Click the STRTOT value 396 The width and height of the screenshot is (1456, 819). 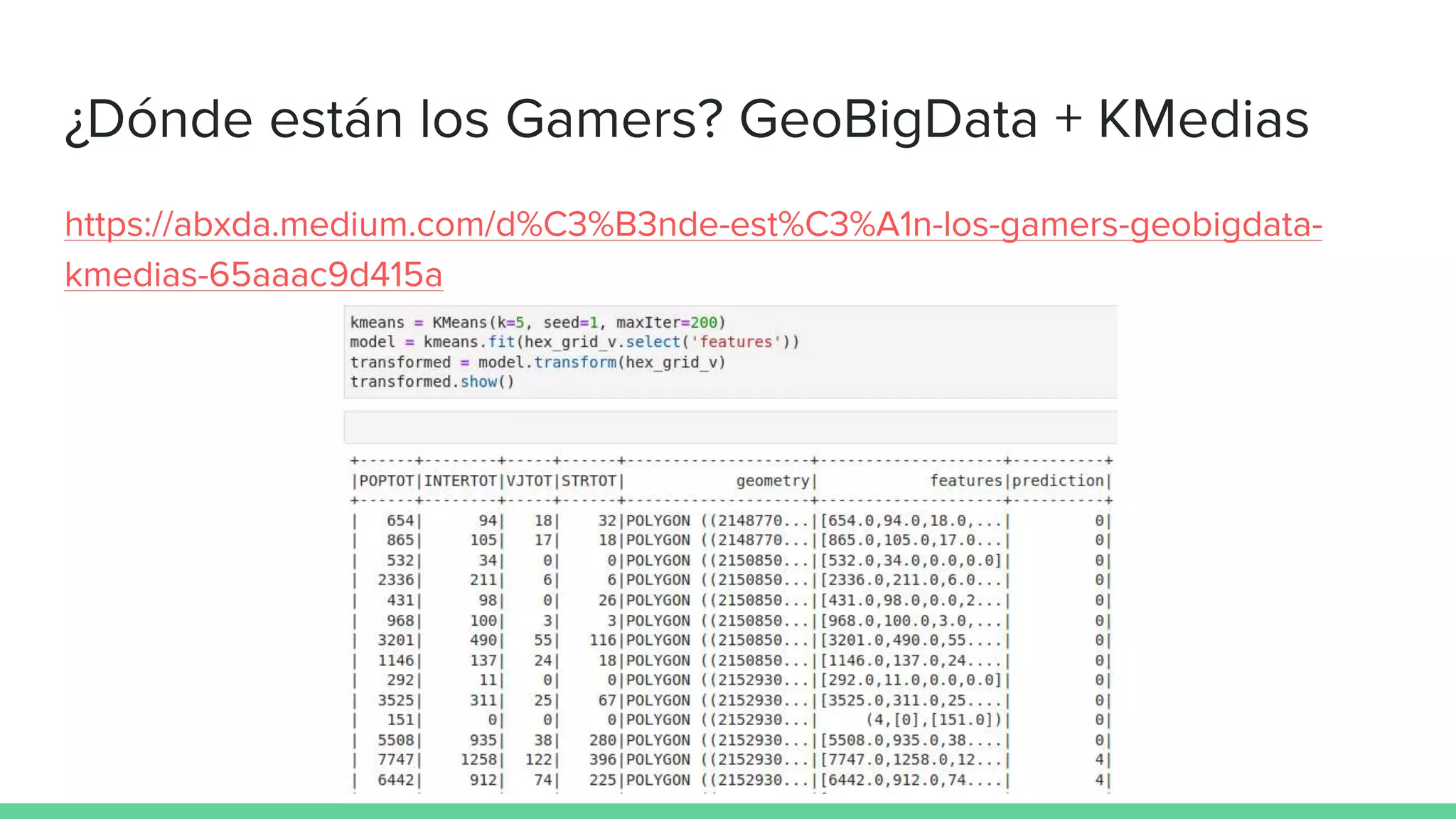pyautogui.click(x=603, y=759)
